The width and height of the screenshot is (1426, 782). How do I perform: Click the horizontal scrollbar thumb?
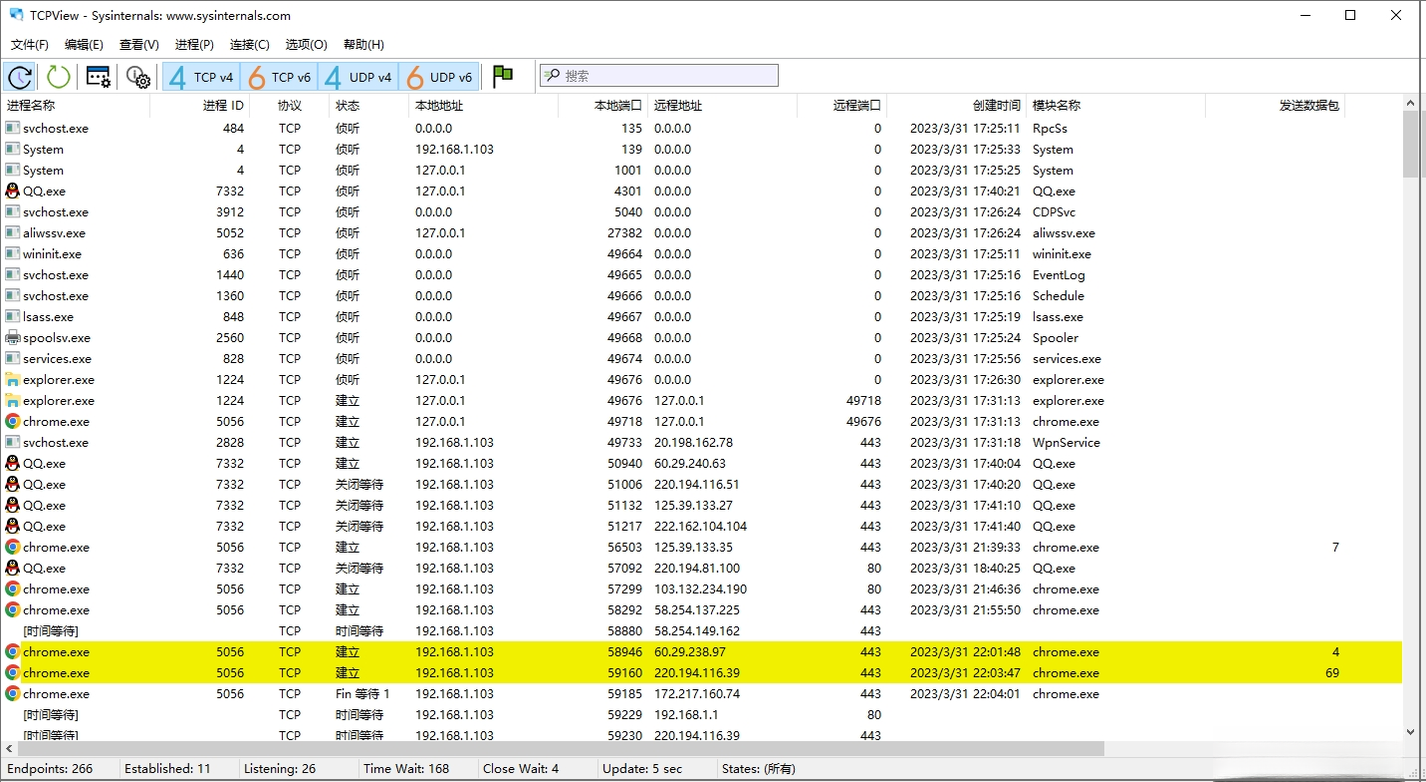561,749
